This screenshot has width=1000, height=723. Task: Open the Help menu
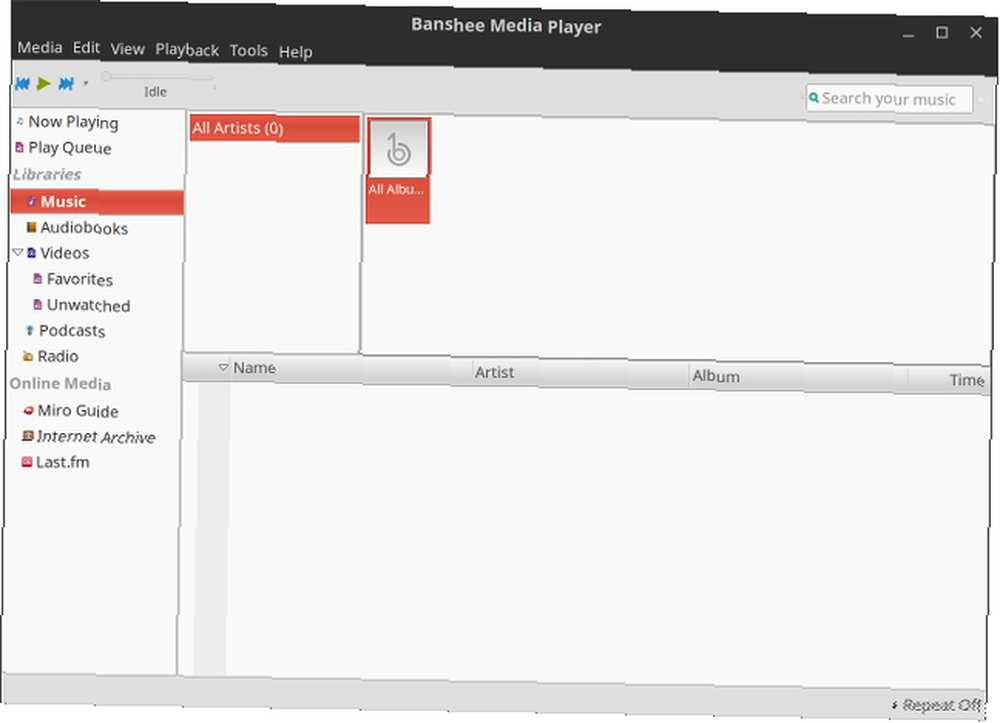295,52
